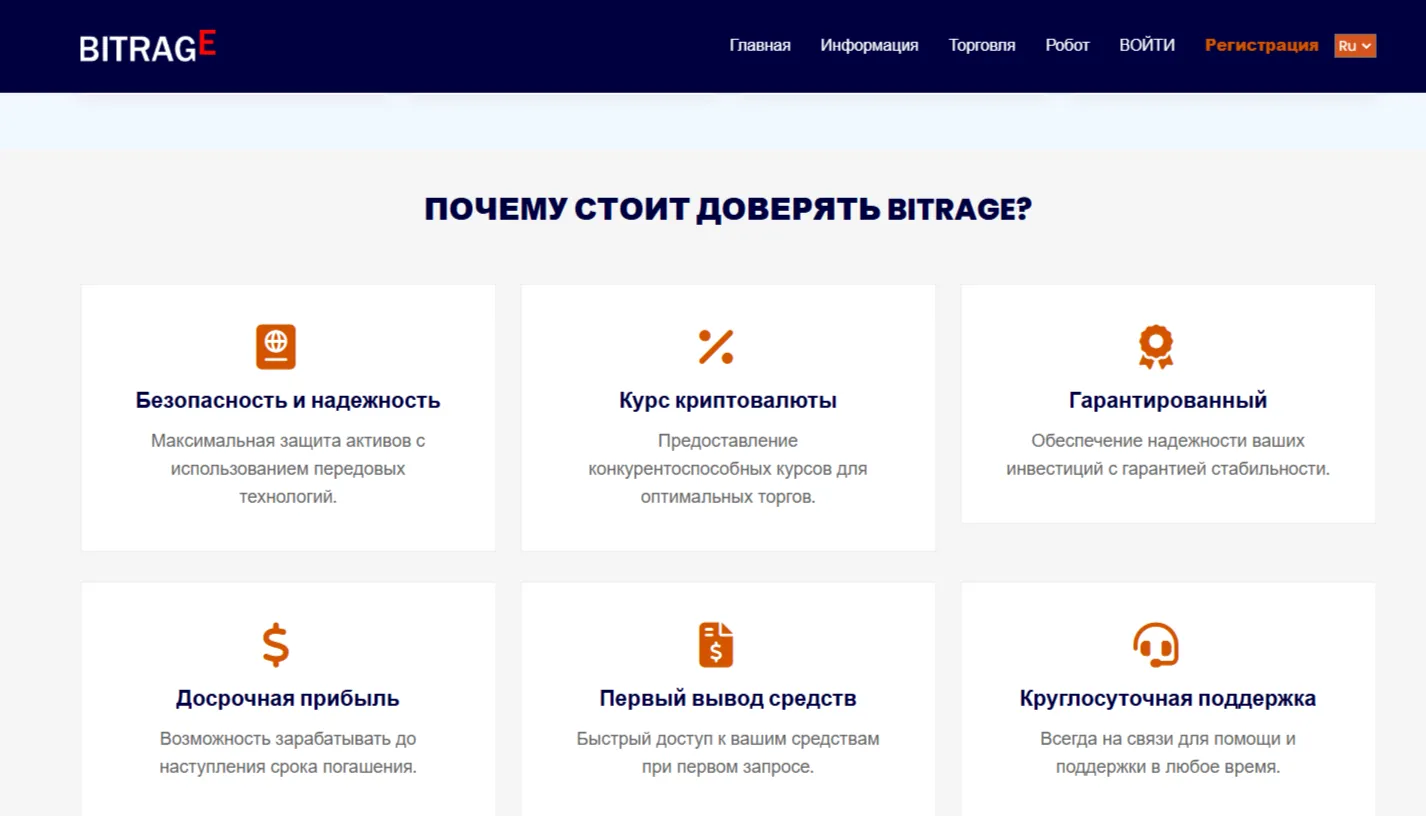
Task: Click the Безопасность и надежность heading
Action: [x=288, y=401]
